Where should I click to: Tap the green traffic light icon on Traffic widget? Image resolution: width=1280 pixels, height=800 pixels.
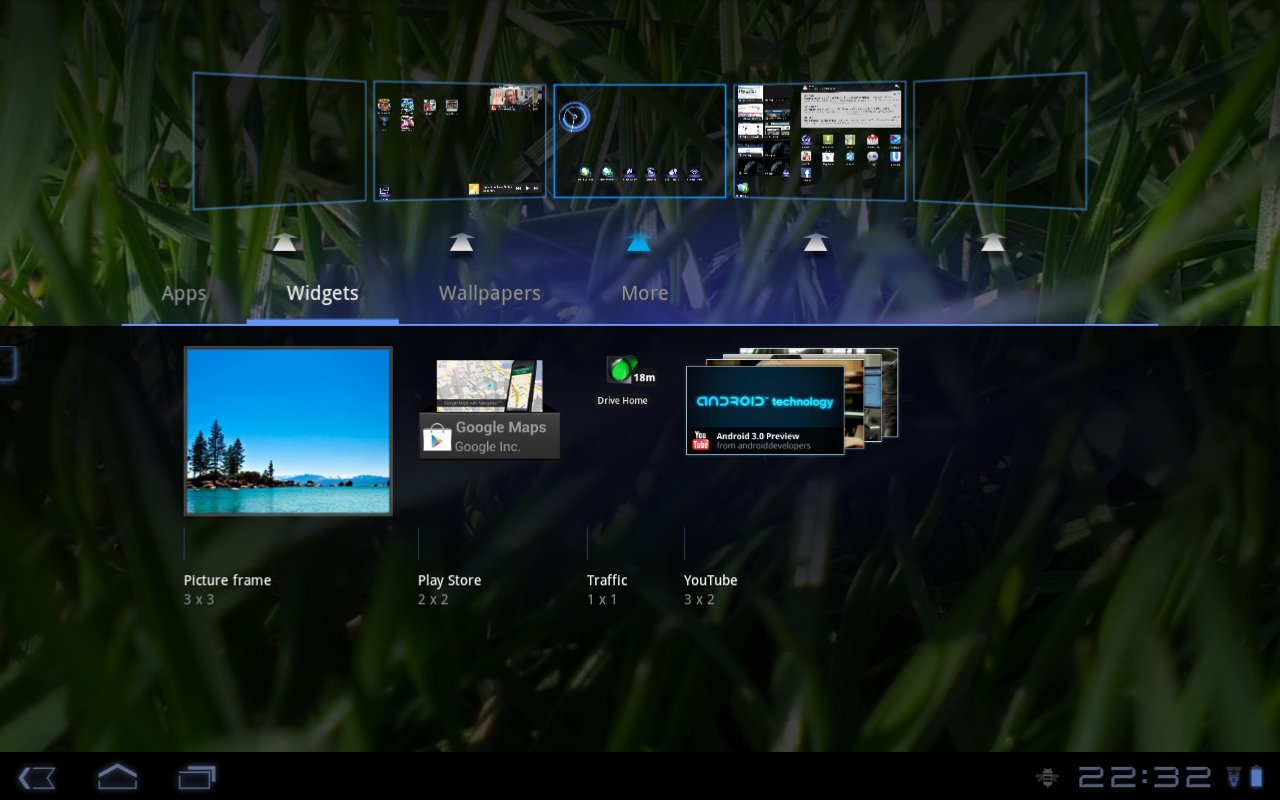618,370
